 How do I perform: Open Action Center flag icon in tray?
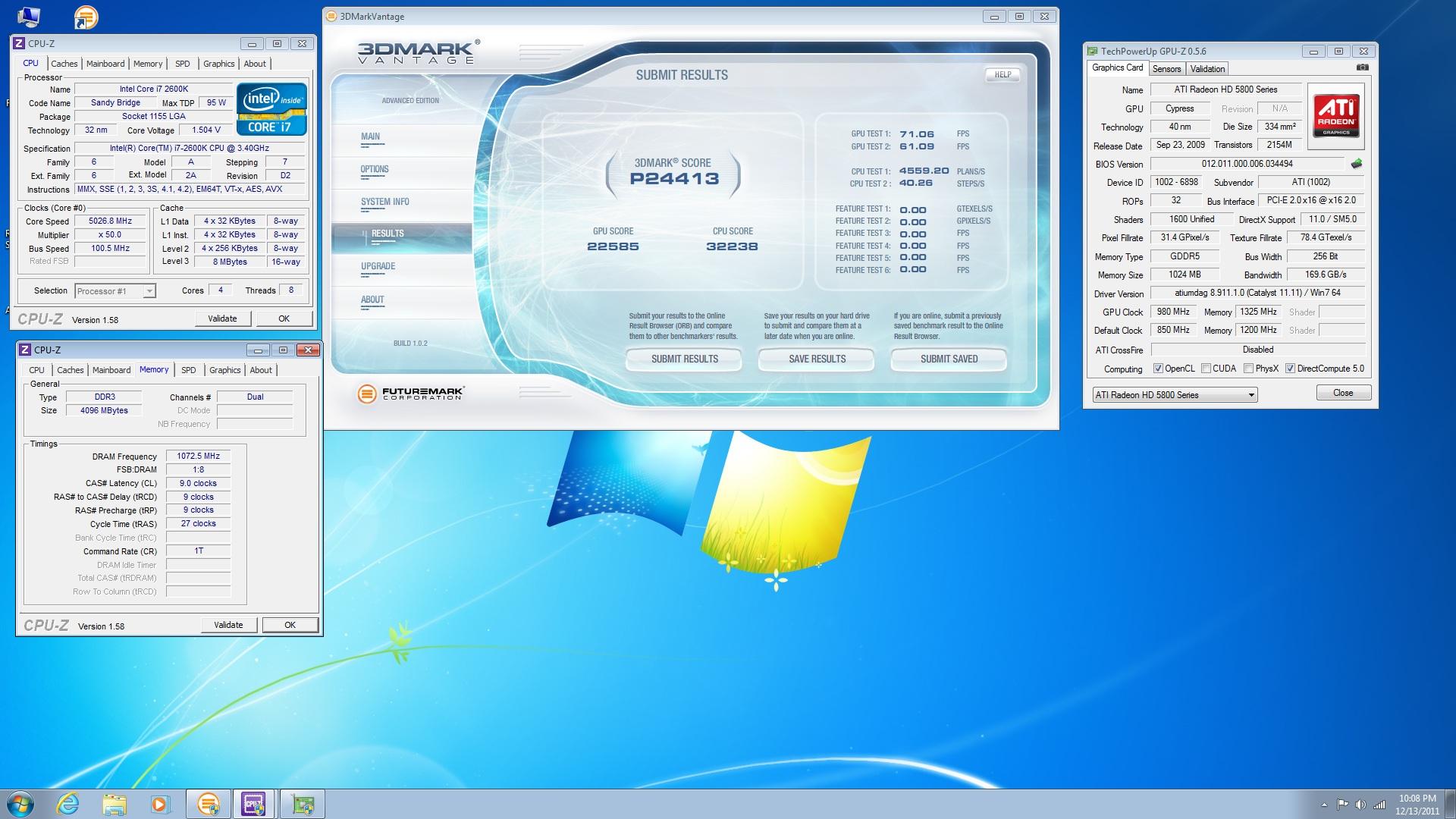pos(1342,805)
